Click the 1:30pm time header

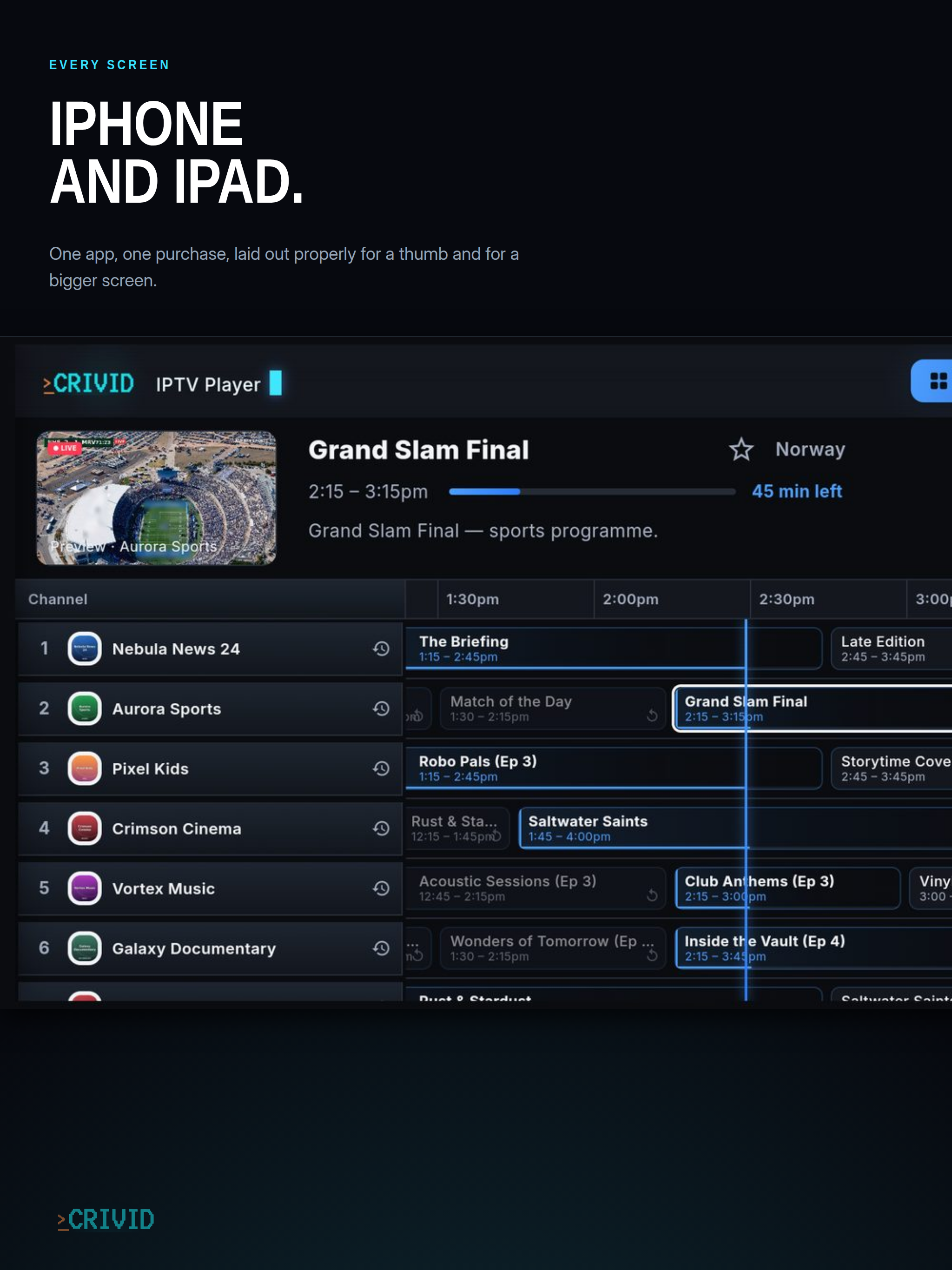tap(473, 599)
